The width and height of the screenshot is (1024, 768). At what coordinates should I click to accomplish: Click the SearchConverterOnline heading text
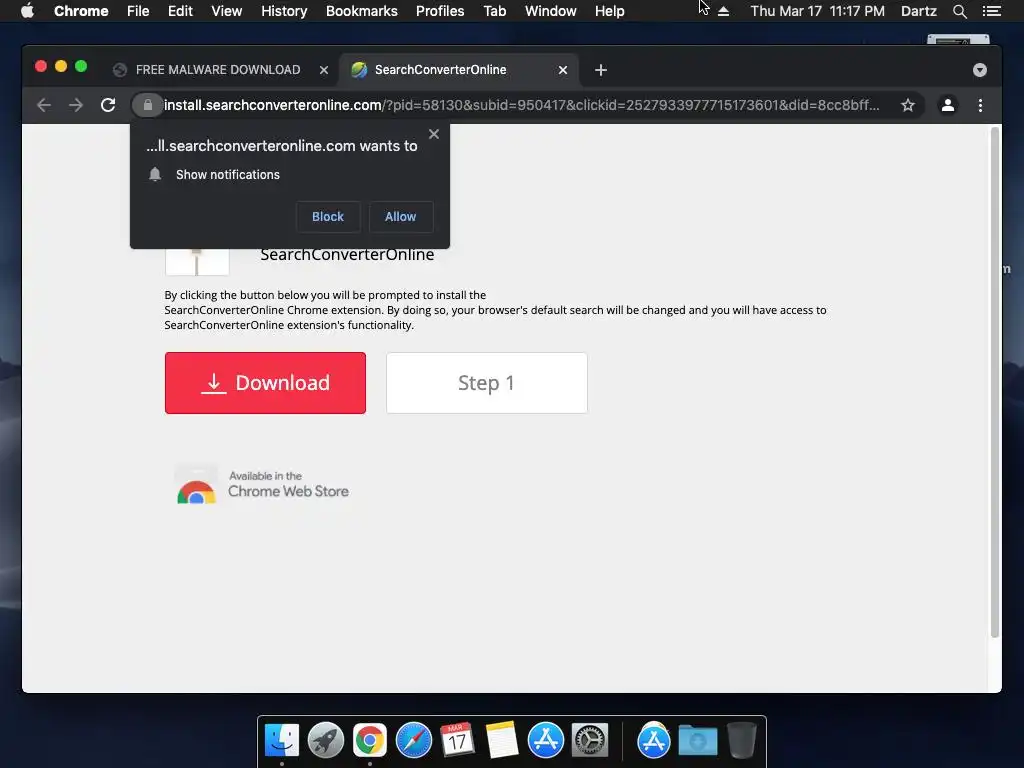[347, 255]
